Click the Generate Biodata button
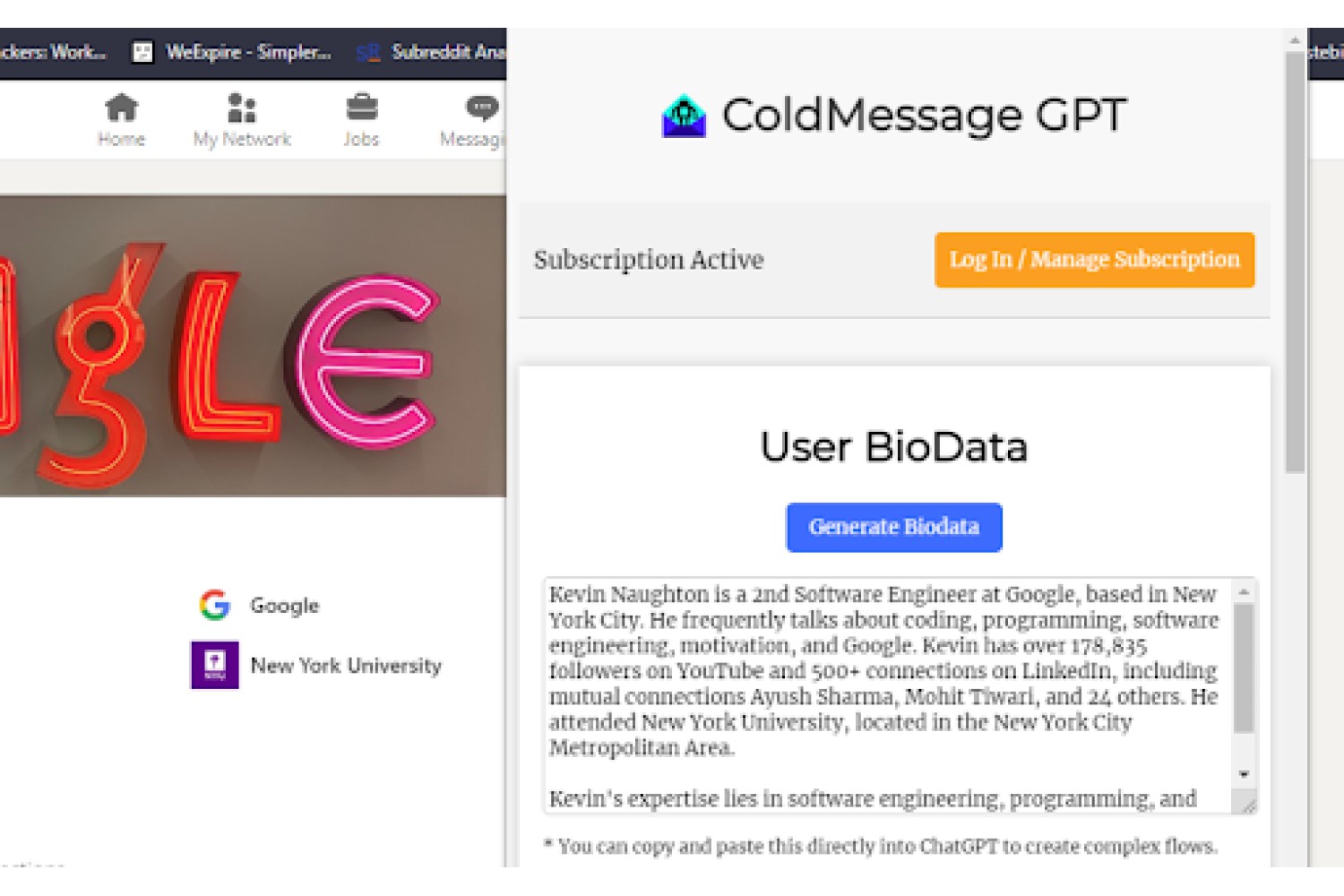 coord(894,527)
